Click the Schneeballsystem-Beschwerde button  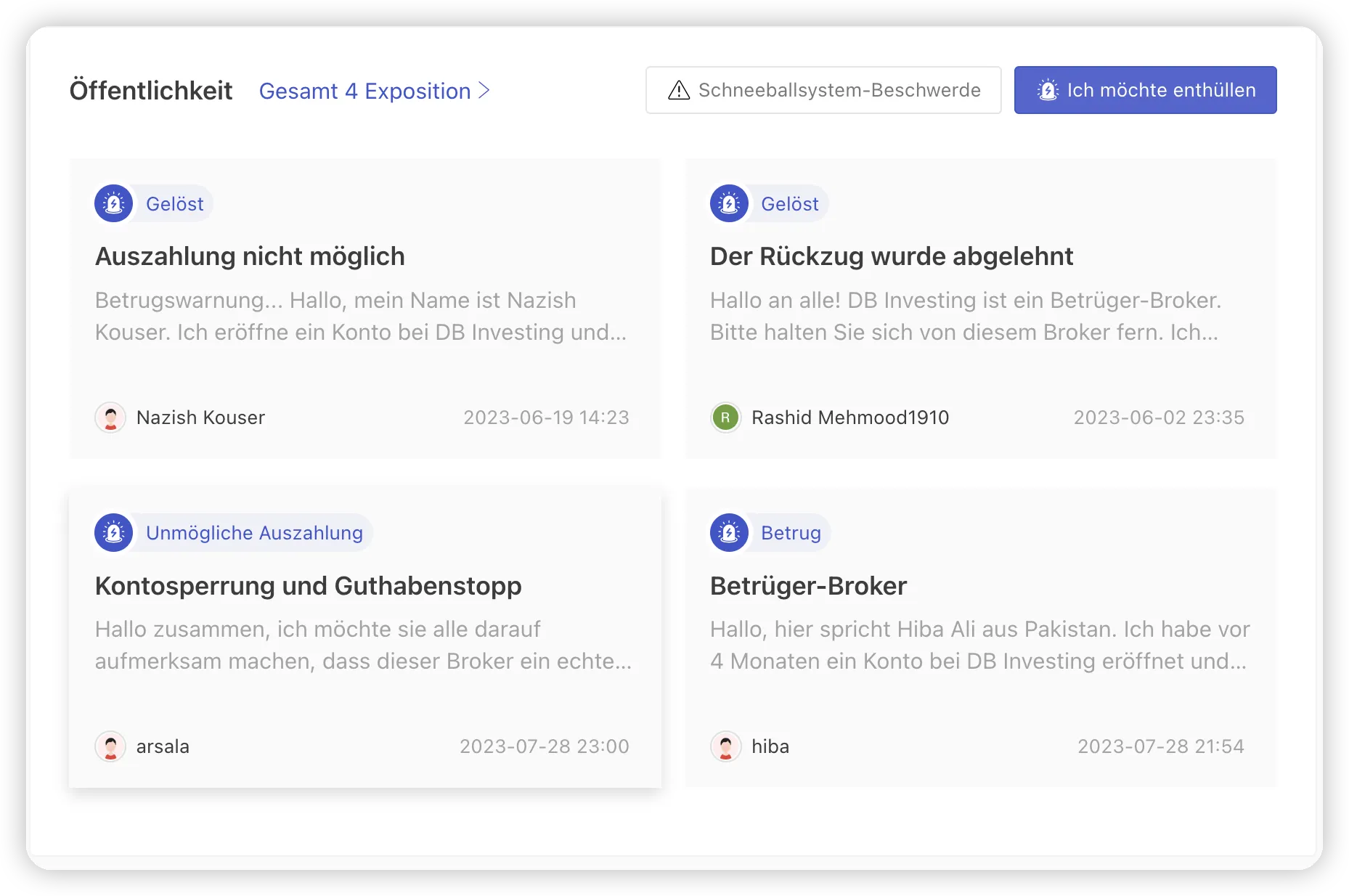(823, 90)
